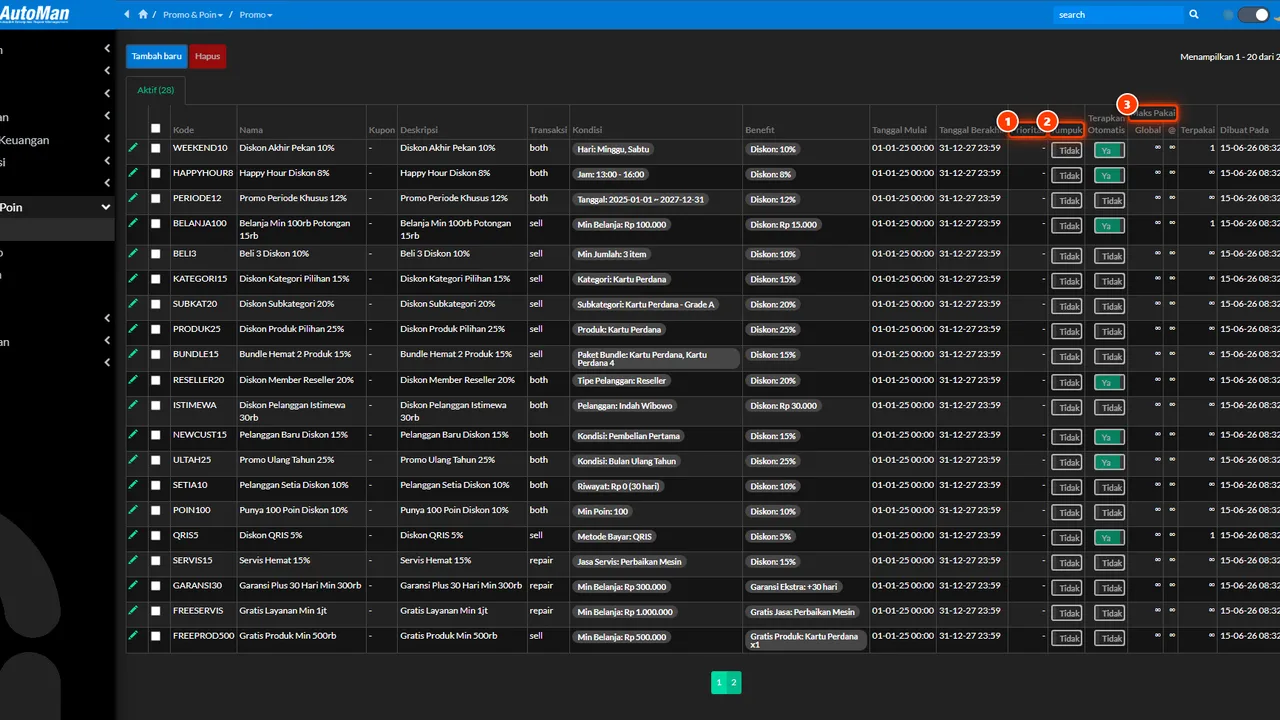The height and width of the screenshot is (720, 1280).
Task: Edit BELANJA100 promo using pencil icon
Action: [x=133, y=222]
